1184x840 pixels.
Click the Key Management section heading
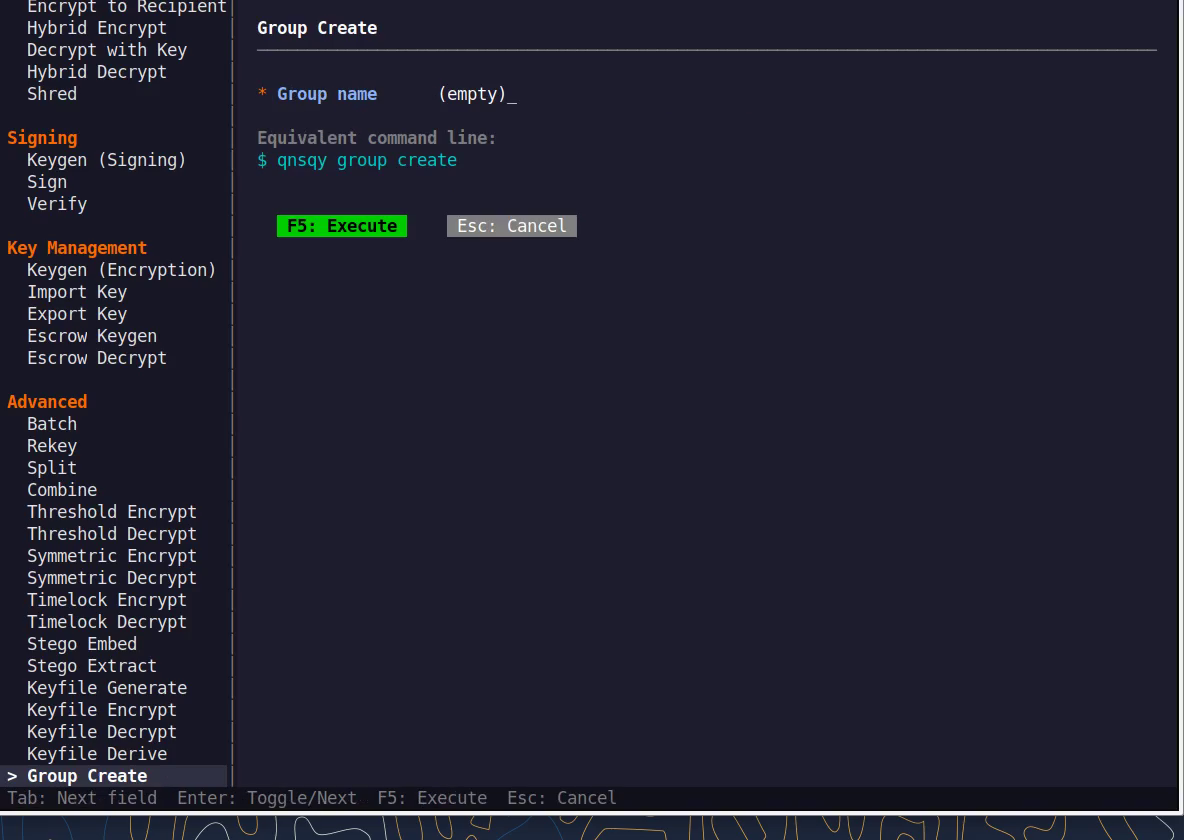point(77,248)
